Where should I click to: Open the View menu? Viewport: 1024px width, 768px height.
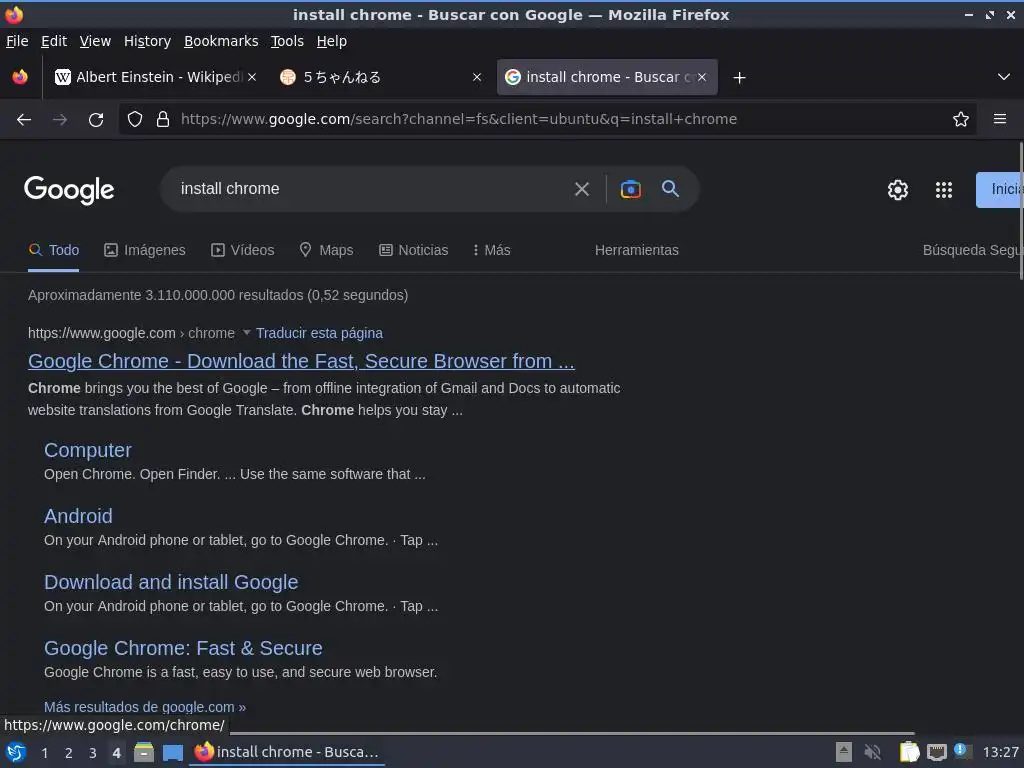click(x=95, y=41)
